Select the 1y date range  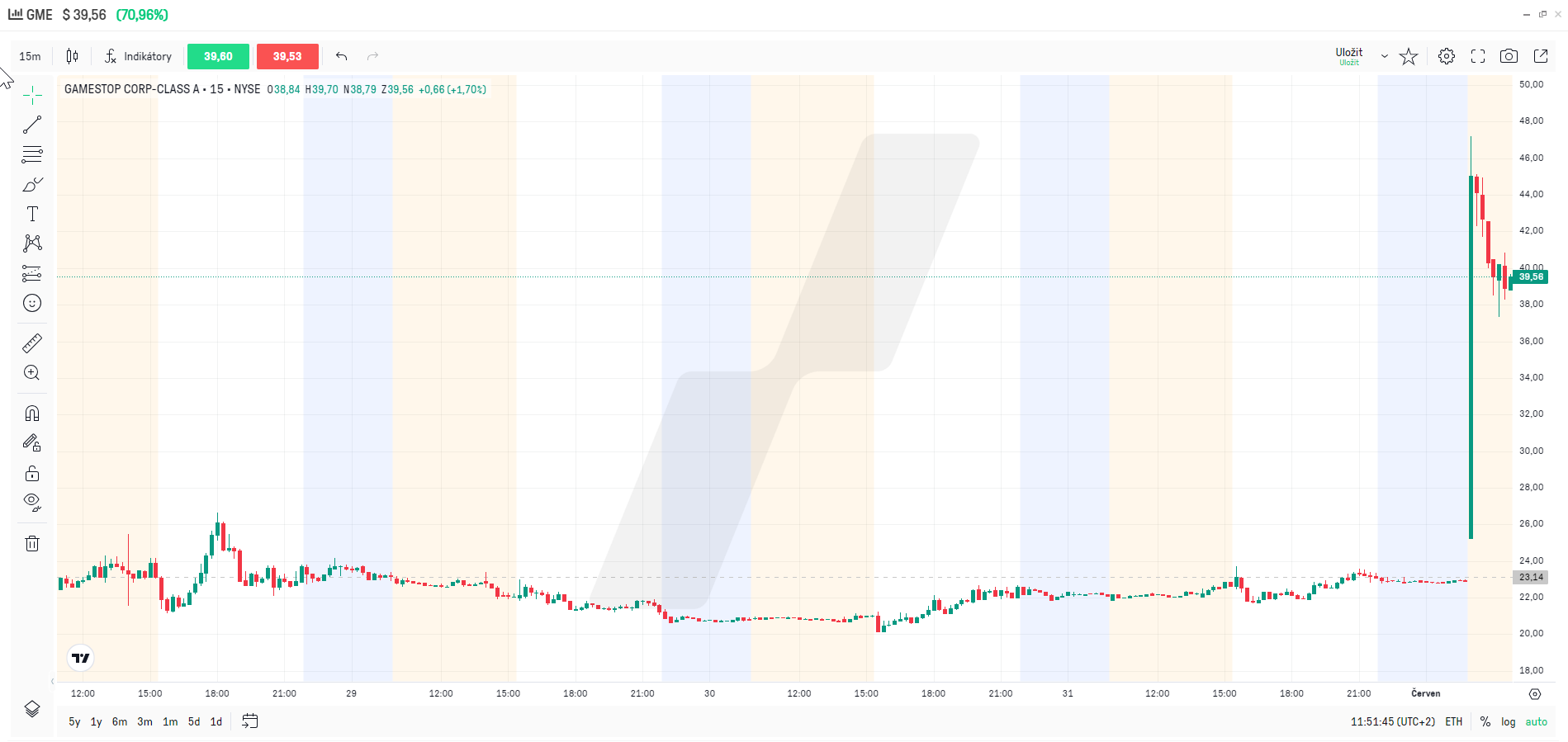point(96,721)
